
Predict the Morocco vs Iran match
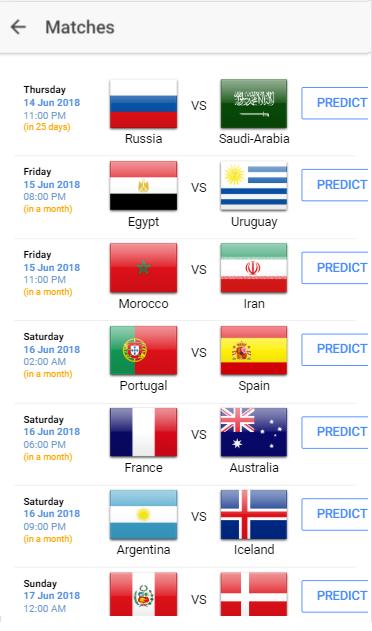[336, 268]
